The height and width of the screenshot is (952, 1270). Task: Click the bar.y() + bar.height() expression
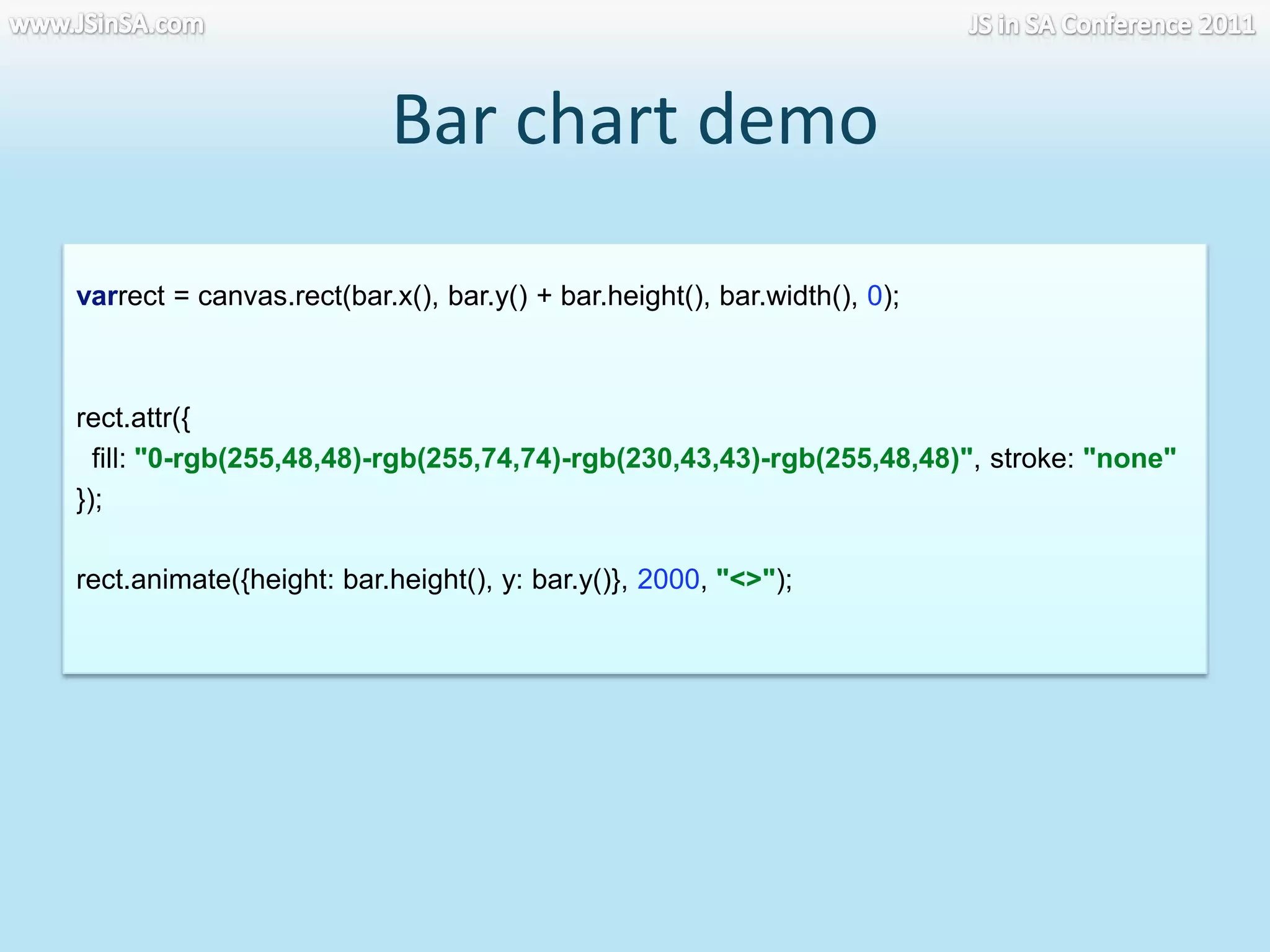(x=578, y=296)
